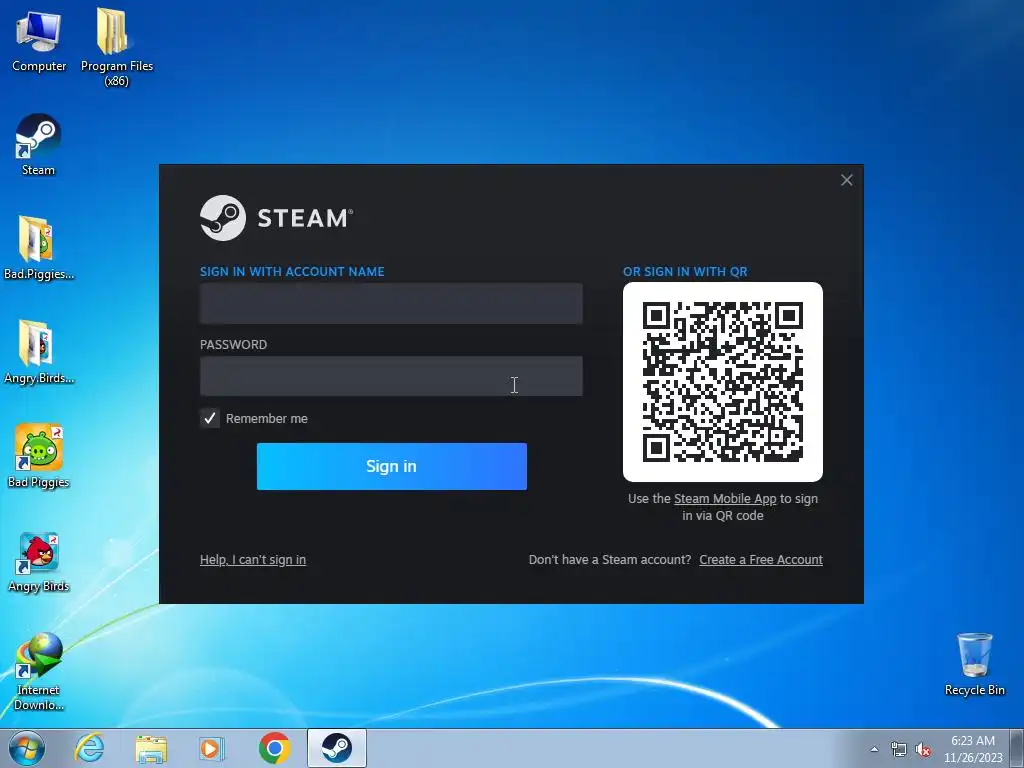
Task: Select the Steam taskbar button
Action: tap(337, 748)
